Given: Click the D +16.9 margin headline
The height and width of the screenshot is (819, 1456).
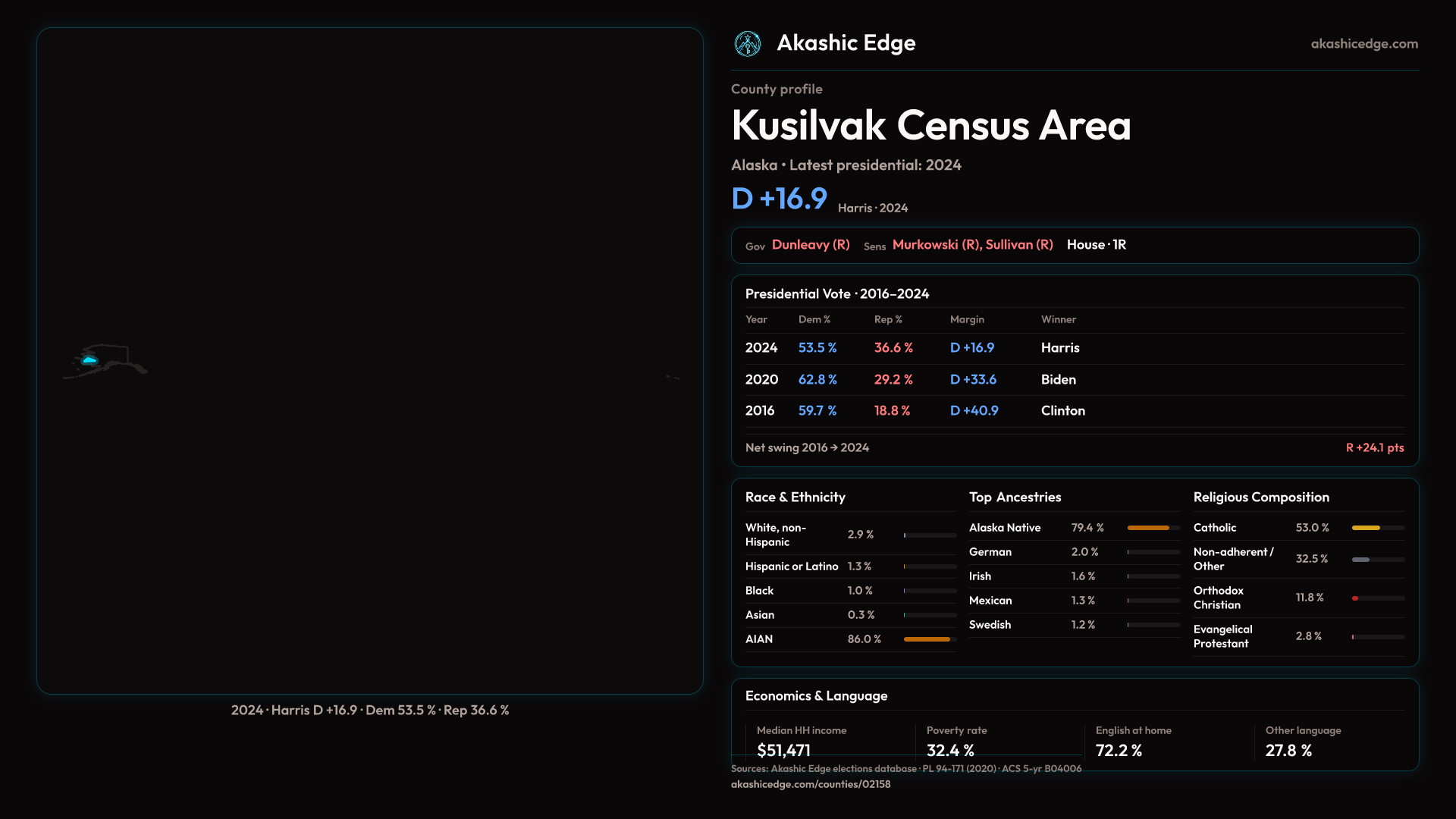Looking at the screenshot, I should click(779, 199).
